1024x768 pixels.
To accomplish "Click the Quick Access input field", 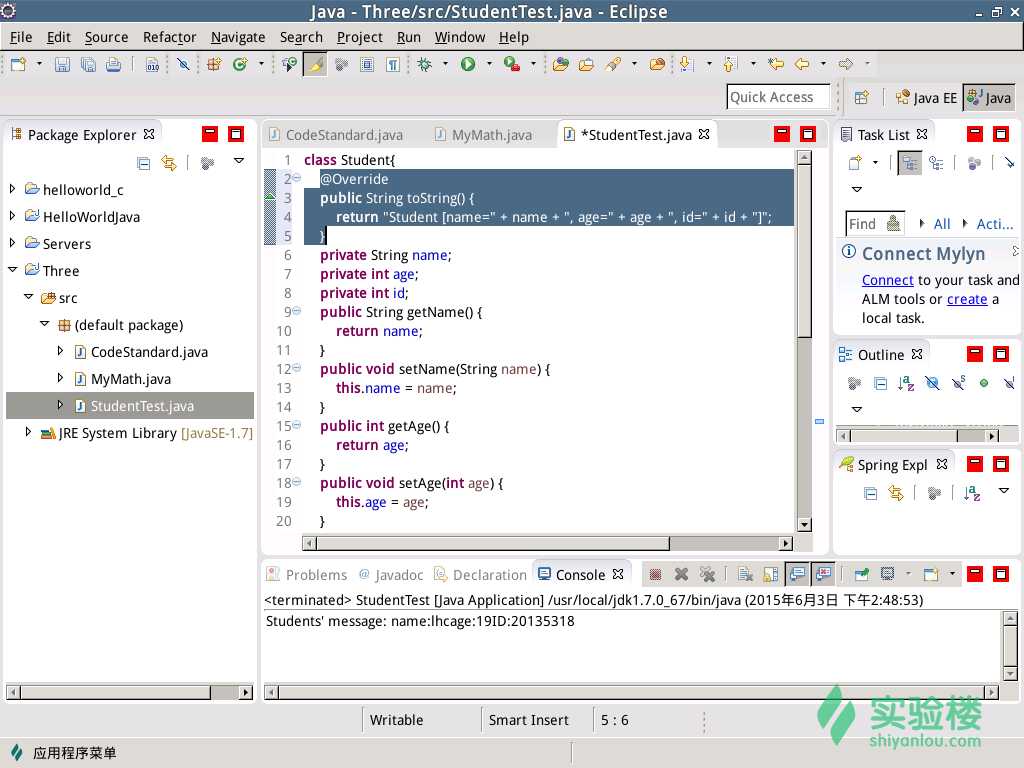I will click(x=778, y=97).
